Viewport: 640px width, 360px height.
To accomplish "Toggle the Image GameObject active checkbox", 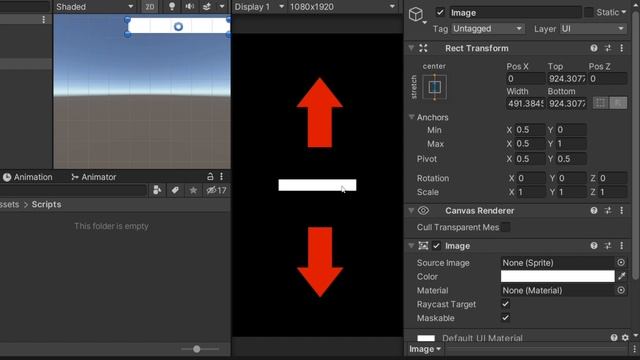I will coord(440,12).
